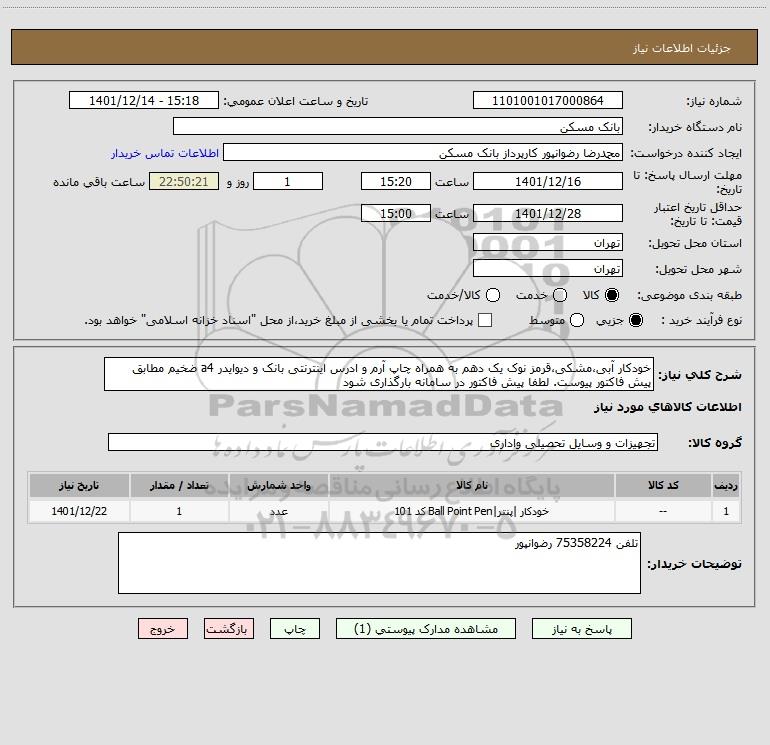This screenshot has height=745, width=770.
Task: Click the تاریخ نیاز column header
Action: [79, 485]
